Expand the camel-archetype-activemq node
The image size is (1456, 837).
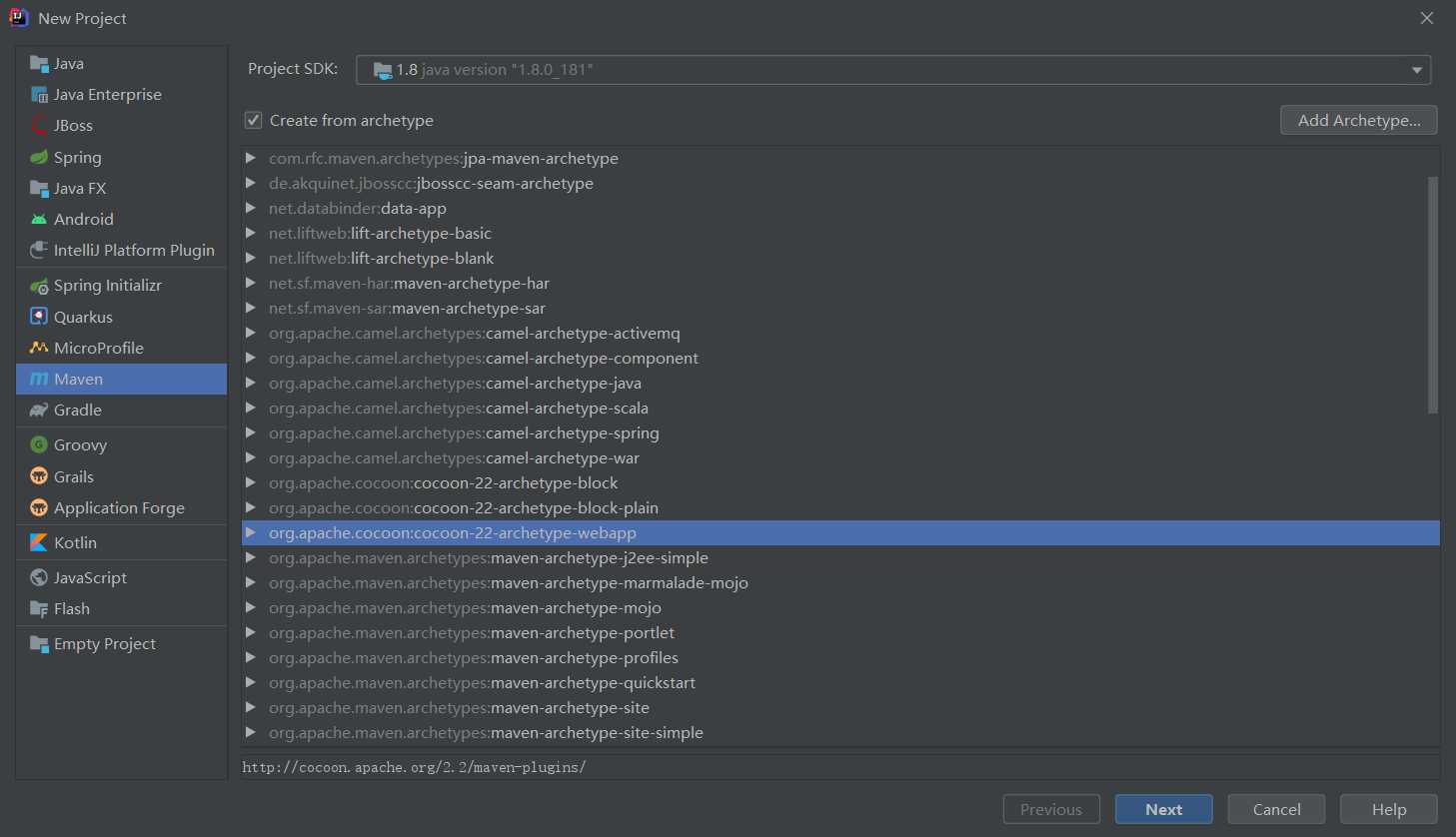coord(251,333)
